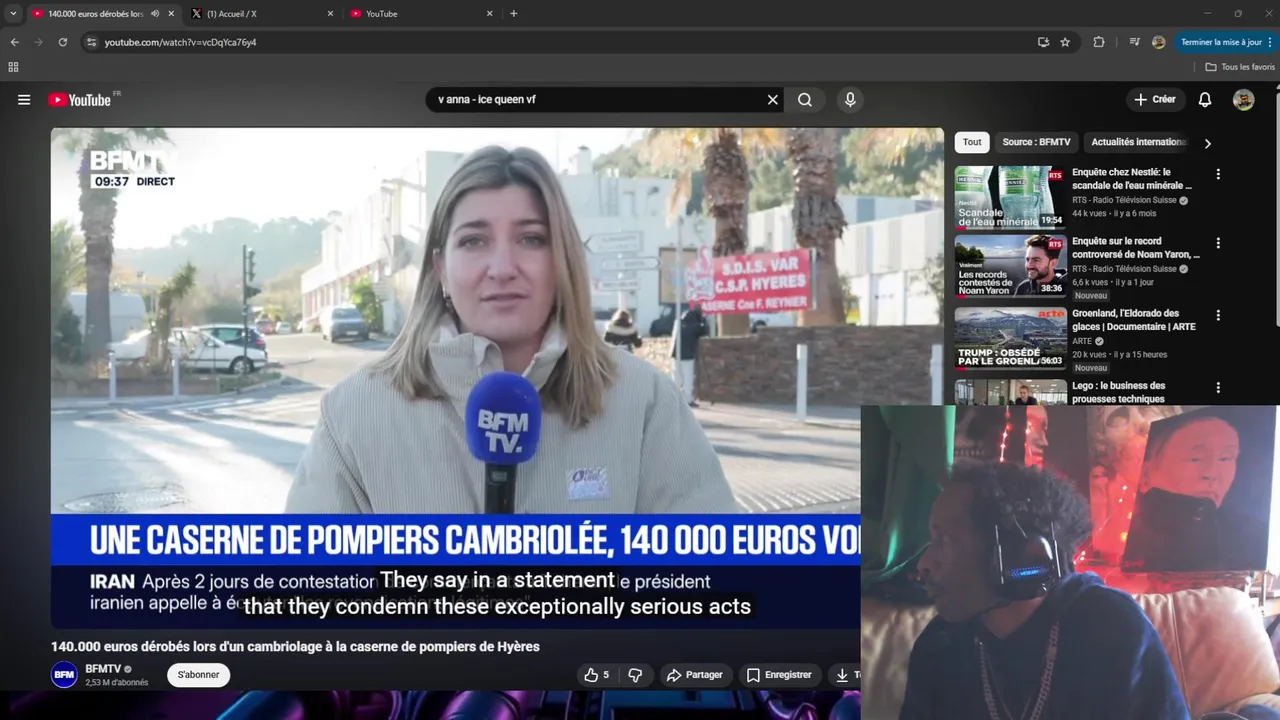Open options for the Noam Yaron video
This screenshot has height=720, width=1280.
point(1218,243)
